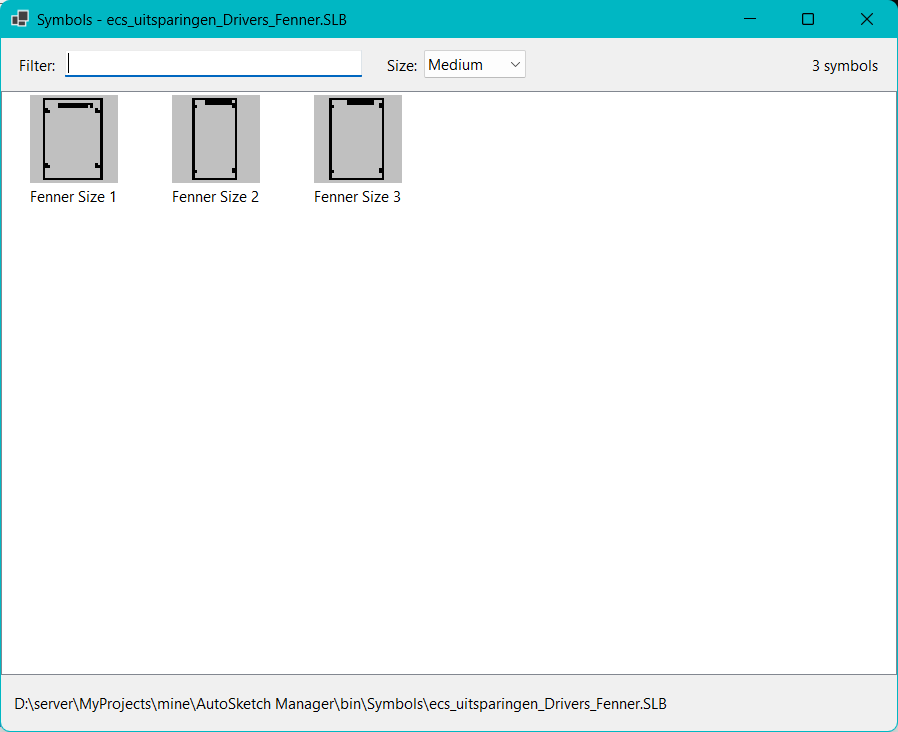Click the 3 symbols count text
The image size is (898, 732).
click(x=845, y=66)
